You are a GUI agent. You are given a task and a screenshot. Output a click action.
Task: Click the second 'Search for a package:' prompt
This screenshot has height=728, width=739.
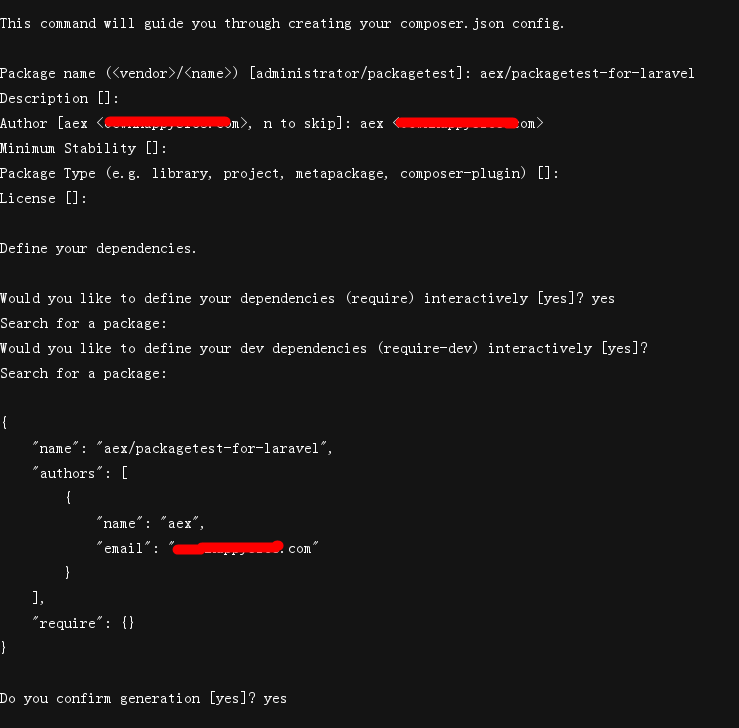(83, 374)
